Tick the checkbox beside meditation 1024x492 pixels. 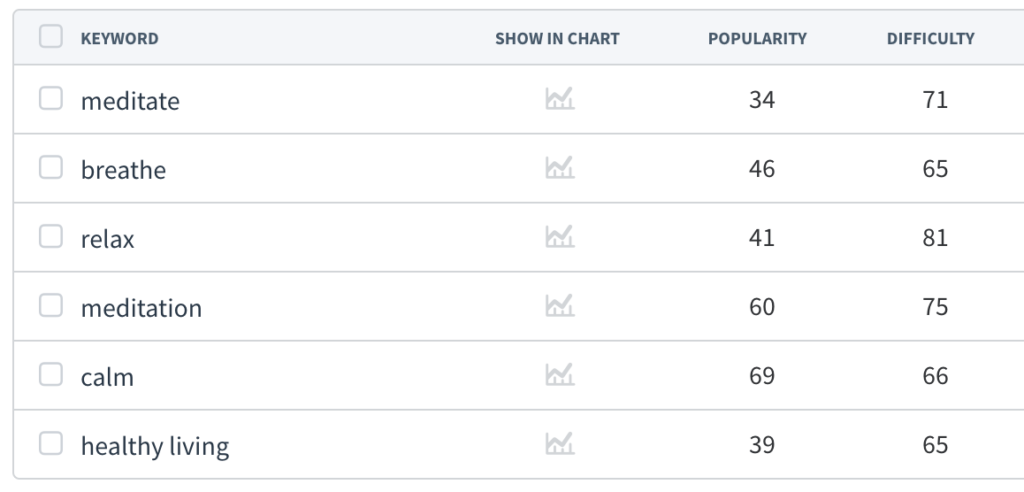click(x=51, y=305)
